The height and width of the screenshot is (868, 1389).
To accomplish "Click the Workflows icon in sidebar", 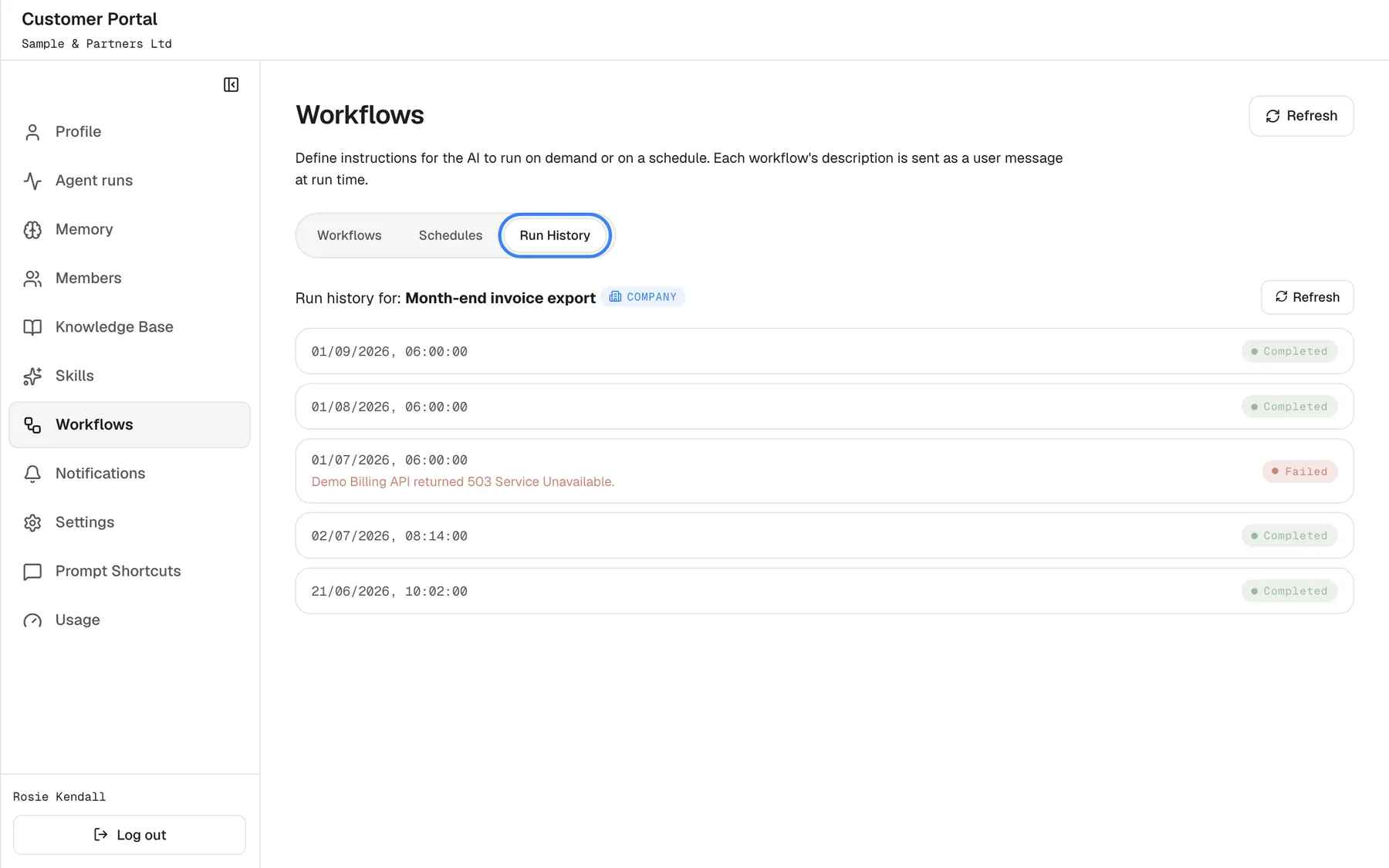I will tap(32, 425).
